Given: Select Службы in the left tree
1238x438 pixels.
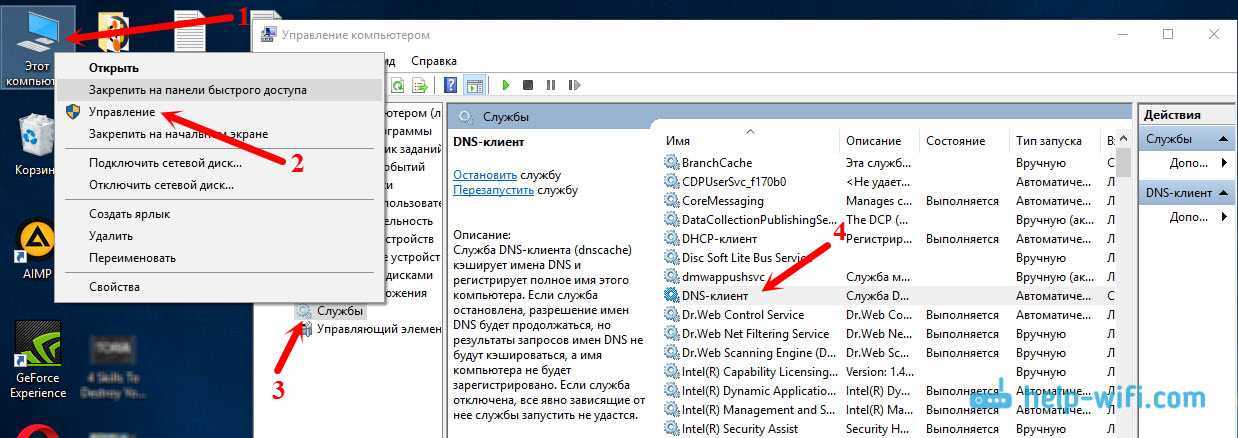Looking at the screenshot, I should (x=340, y=311).
